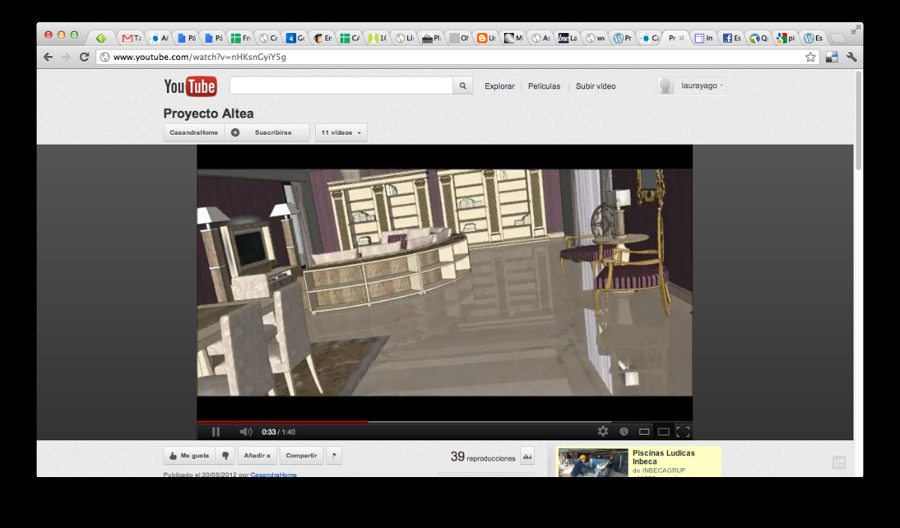The width and height of the screenshot is (900, 528).
Task: Open the player settings gear
Action: pyautogui.click(x=603, y=432)
